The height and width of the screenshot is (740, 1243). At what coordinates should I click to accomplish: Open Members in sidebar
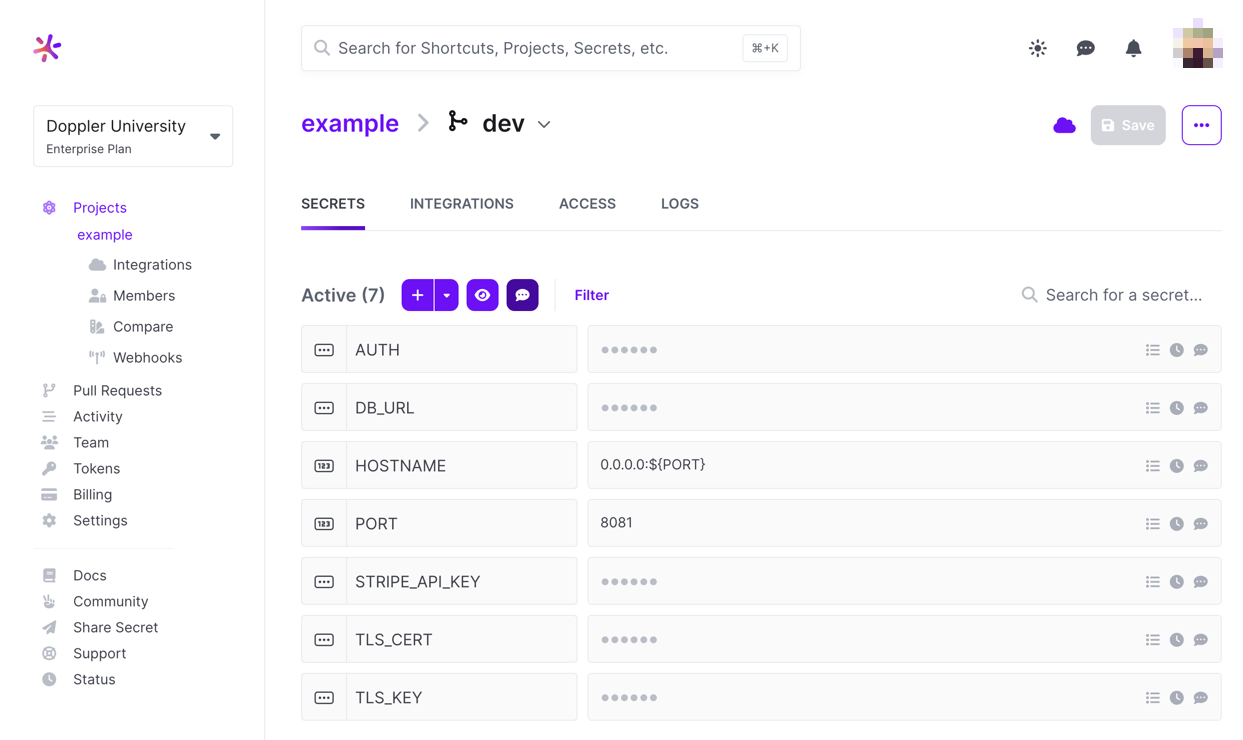144,296
